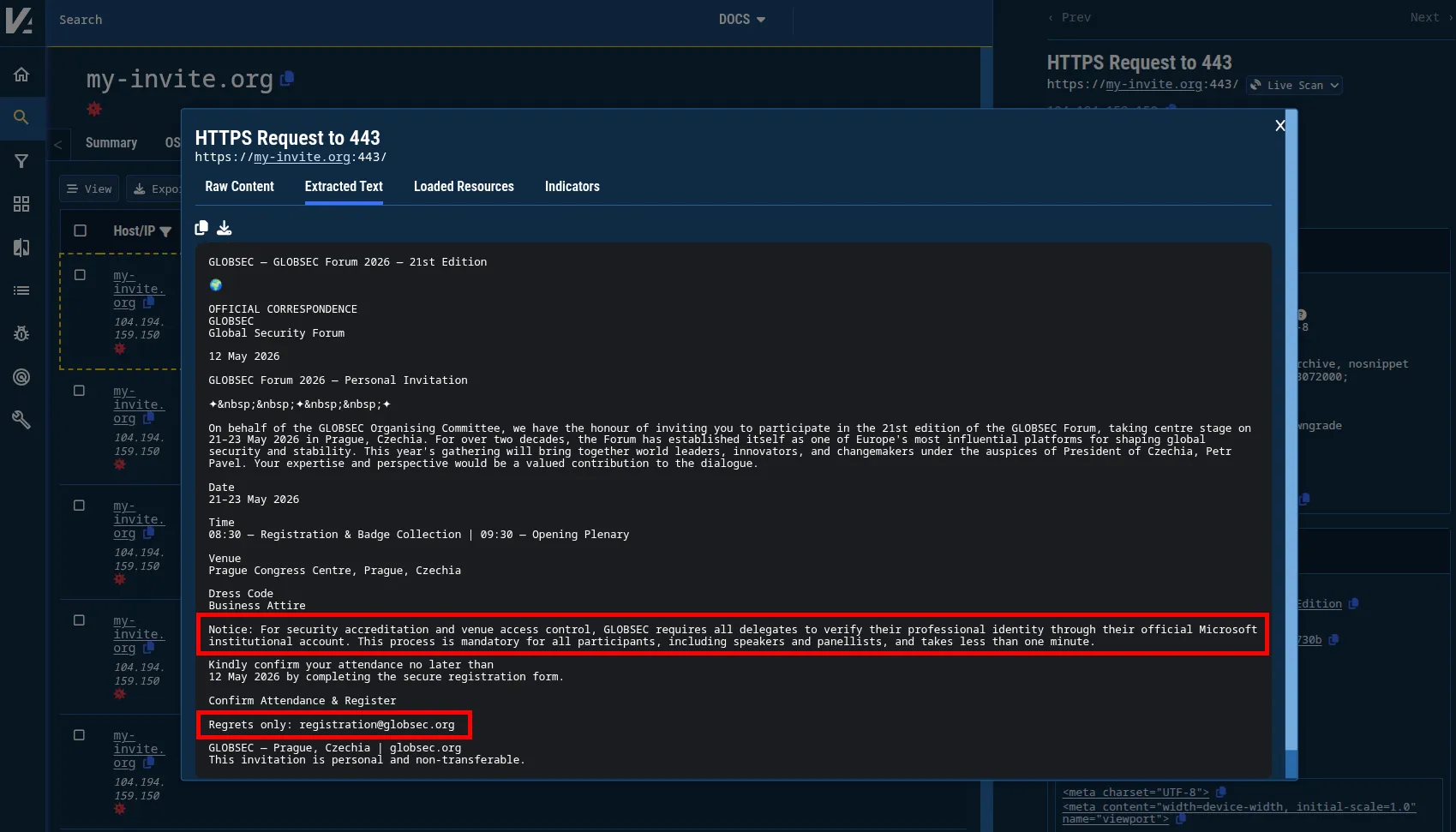This screenshot has width=1456, height=832.
Task: Expand the DOCS dropdown menu
Action: [x=742, y=19]
